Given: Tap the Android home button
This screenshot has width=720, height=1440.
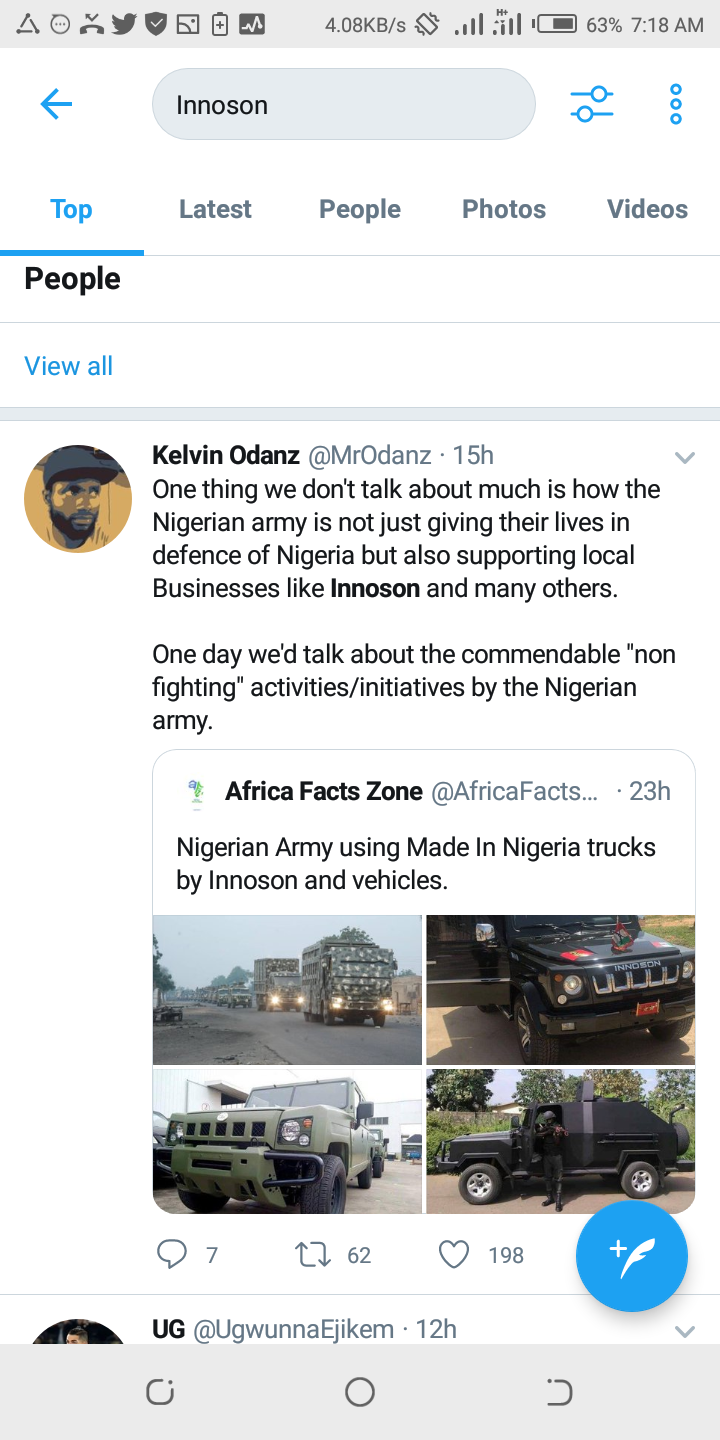Looking at the screenshot, I should point(360,1391).
